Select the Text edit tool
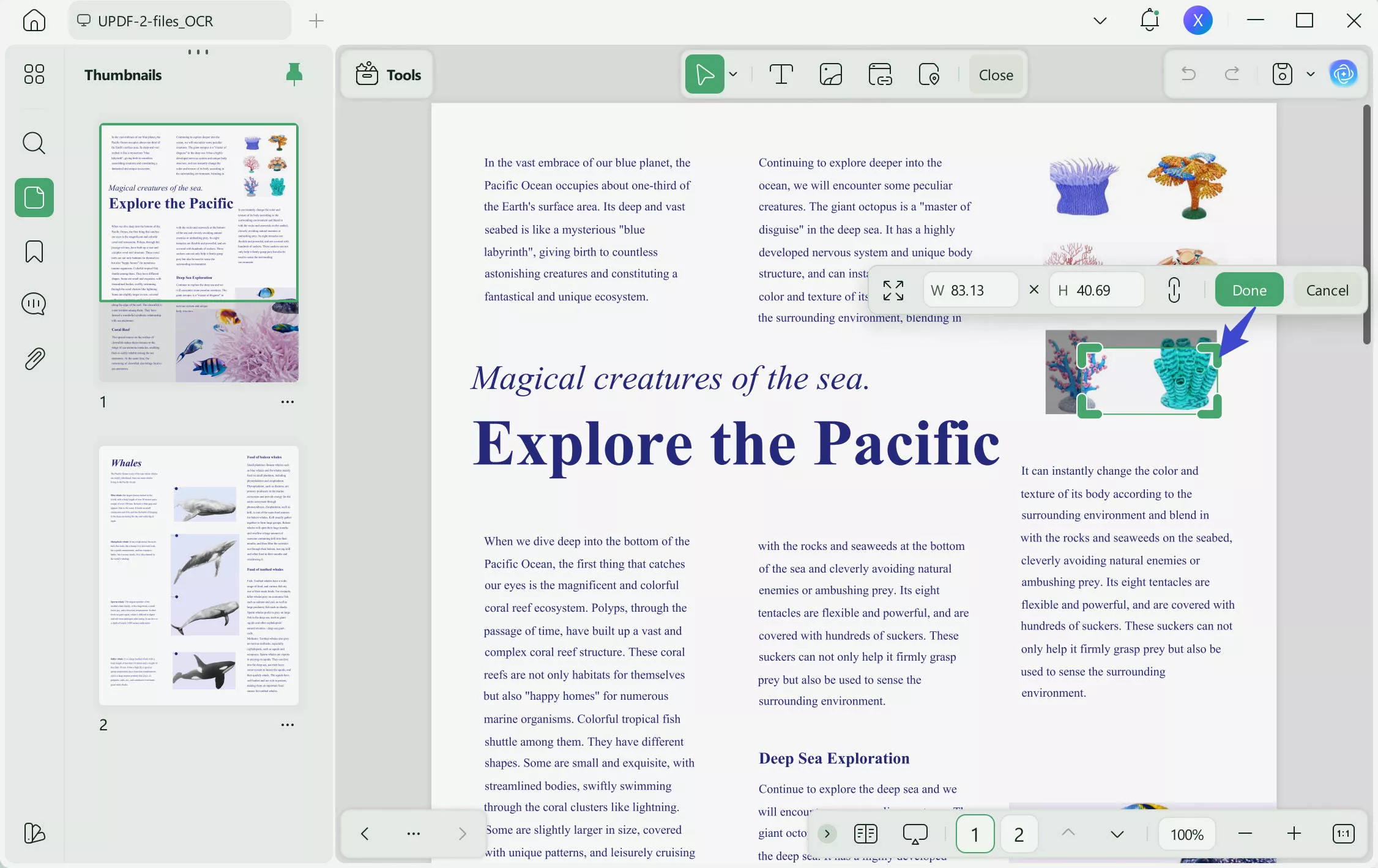Viewport: 1378px width, 868px height. [781, 75]
